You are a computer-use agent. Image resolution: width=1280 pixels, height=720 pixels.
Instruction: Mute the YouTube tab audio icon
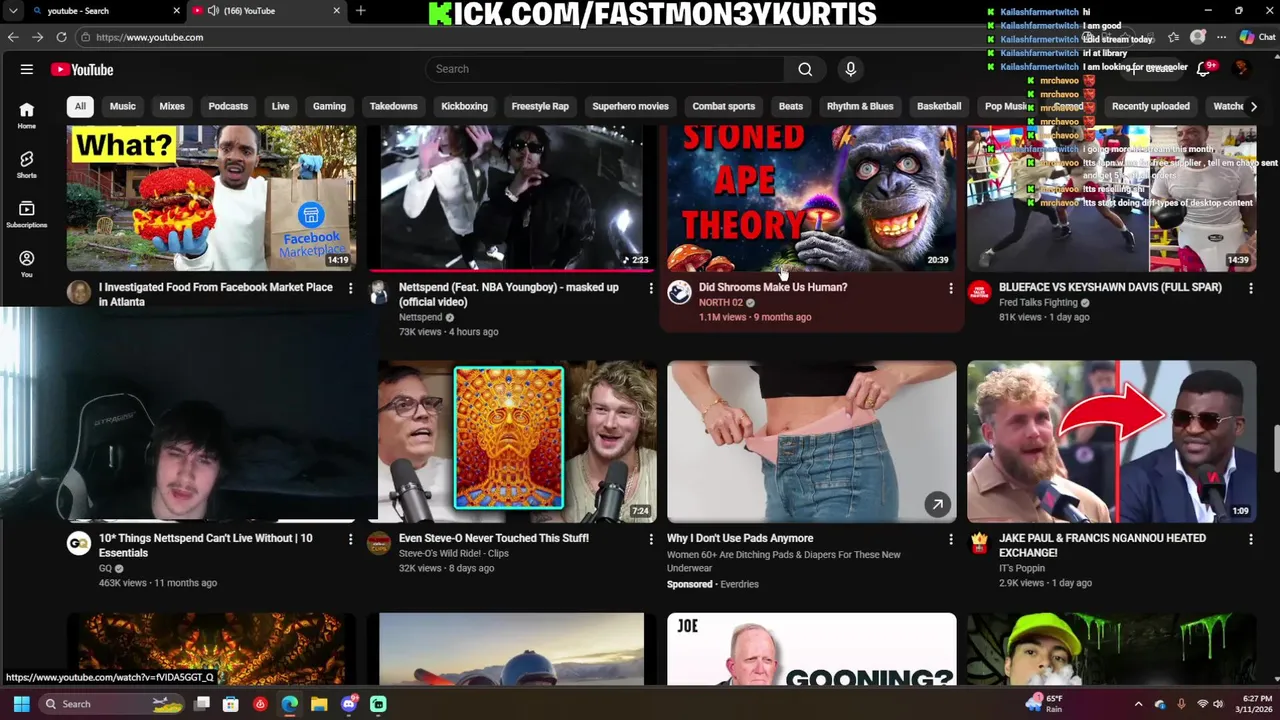click(213, 11)
